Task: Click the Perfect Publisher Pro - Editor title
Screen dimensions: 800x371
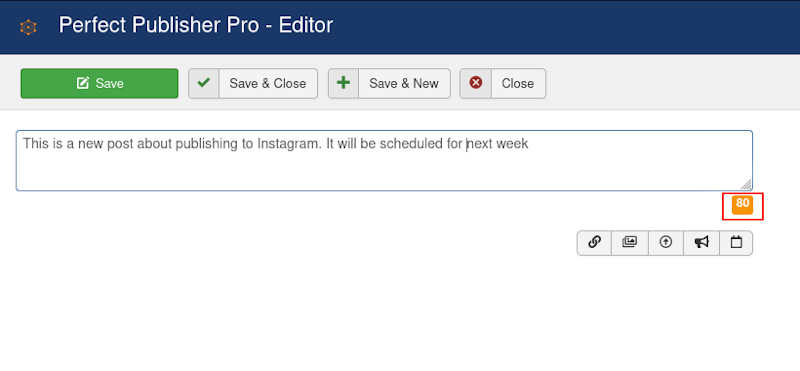Action: (x=196, y=25)
